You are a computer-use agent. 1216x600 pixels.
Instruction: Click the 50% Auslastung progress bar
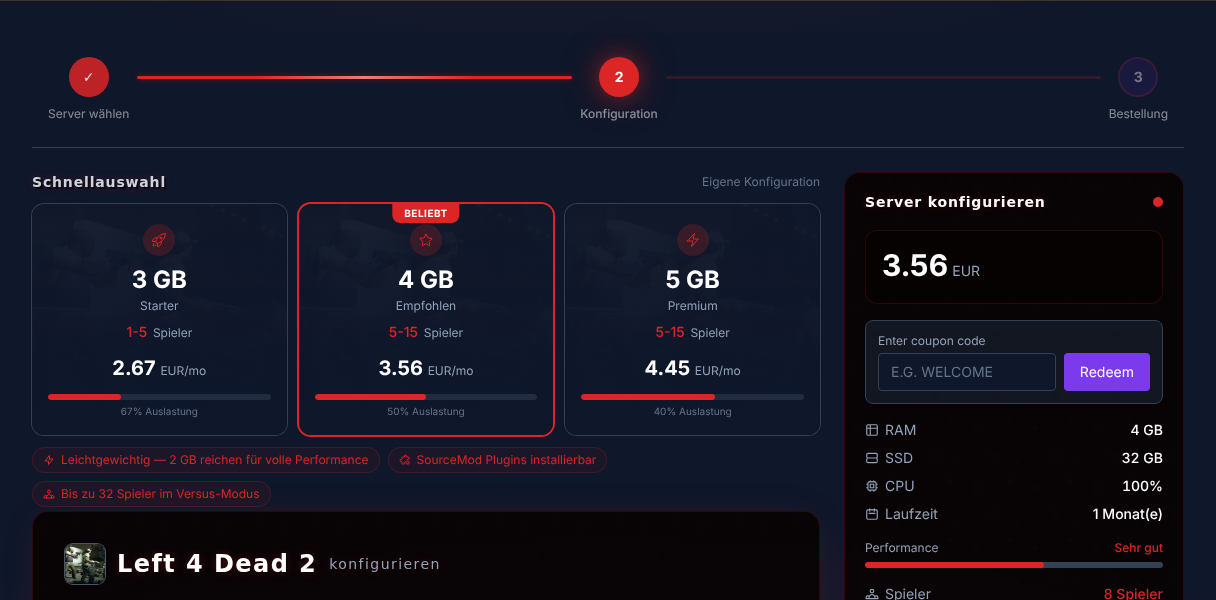(426, 397)
